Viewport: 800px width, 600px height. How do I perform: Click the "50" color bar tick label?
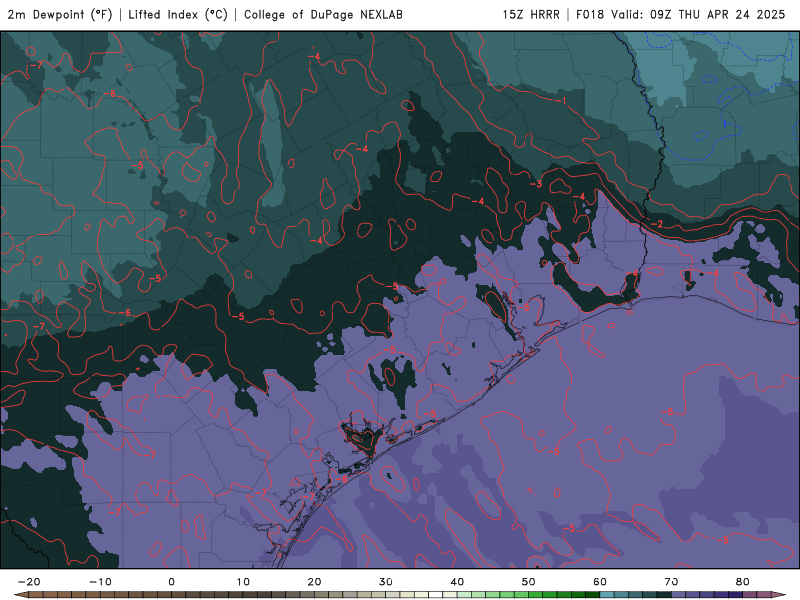tap(529, 582)
